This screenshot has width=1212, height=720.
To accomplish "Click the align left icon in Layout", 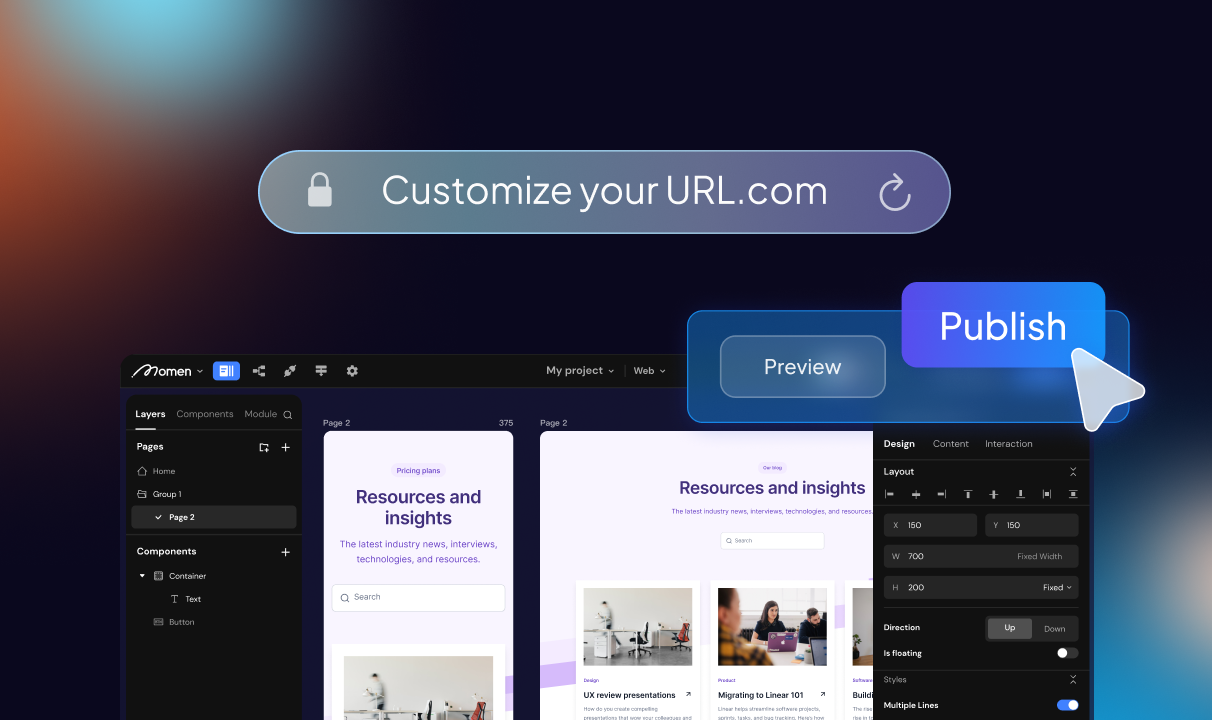I will (x=890, y=494).
